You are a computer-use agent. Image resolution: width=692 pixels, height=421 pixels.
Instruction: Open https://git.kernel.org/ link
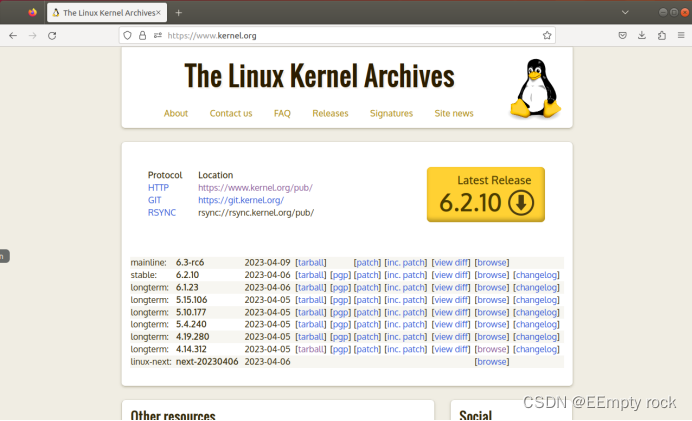tap(241, 200)
